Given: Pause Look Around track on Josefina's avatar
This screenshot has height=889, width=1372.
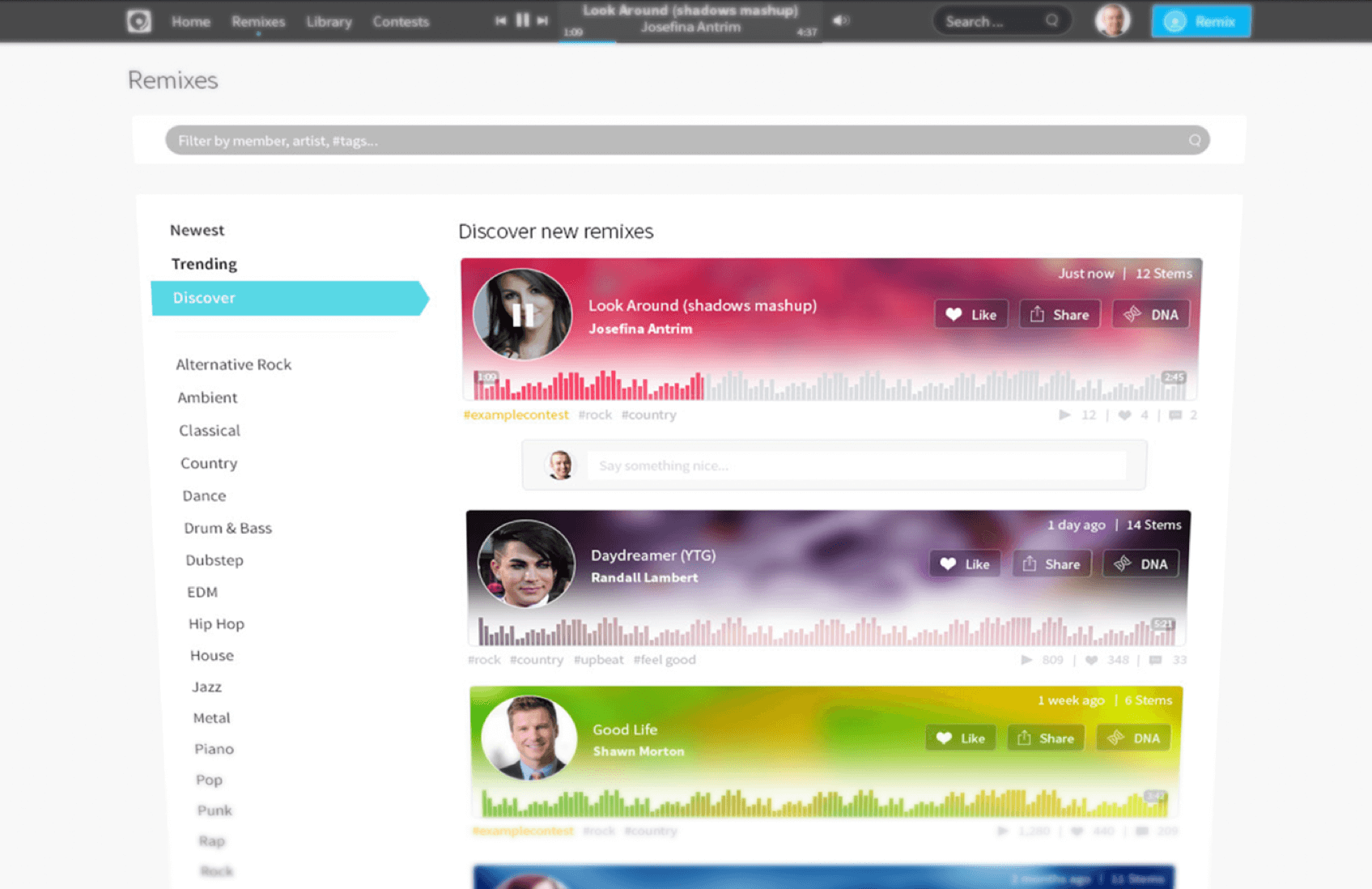Looking at the screenshot, I should [523, 314].
